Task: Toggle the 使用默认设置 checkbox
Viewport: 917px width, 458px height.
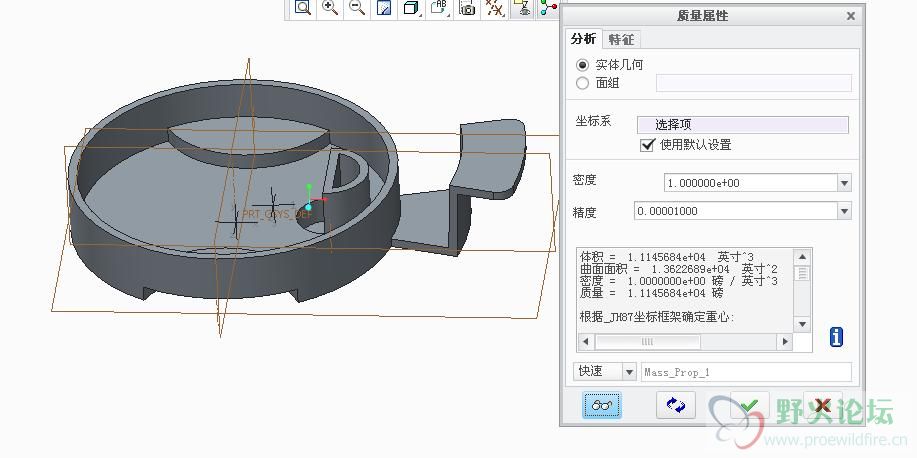Action: coord(647,145)
